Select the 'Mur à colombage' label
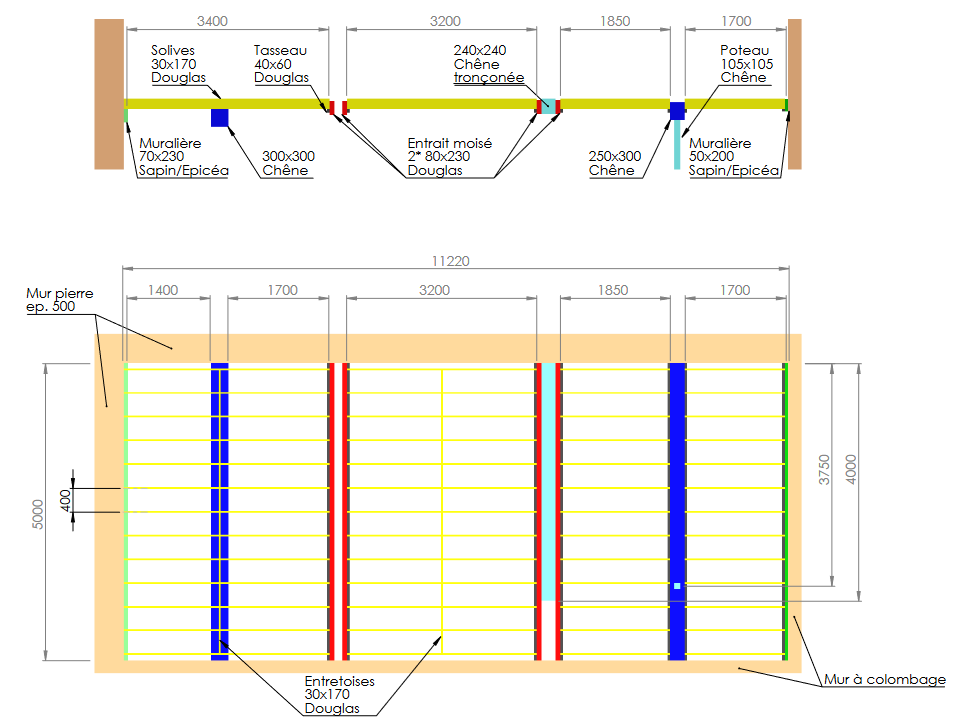967x717 pixels. (885, 679)
